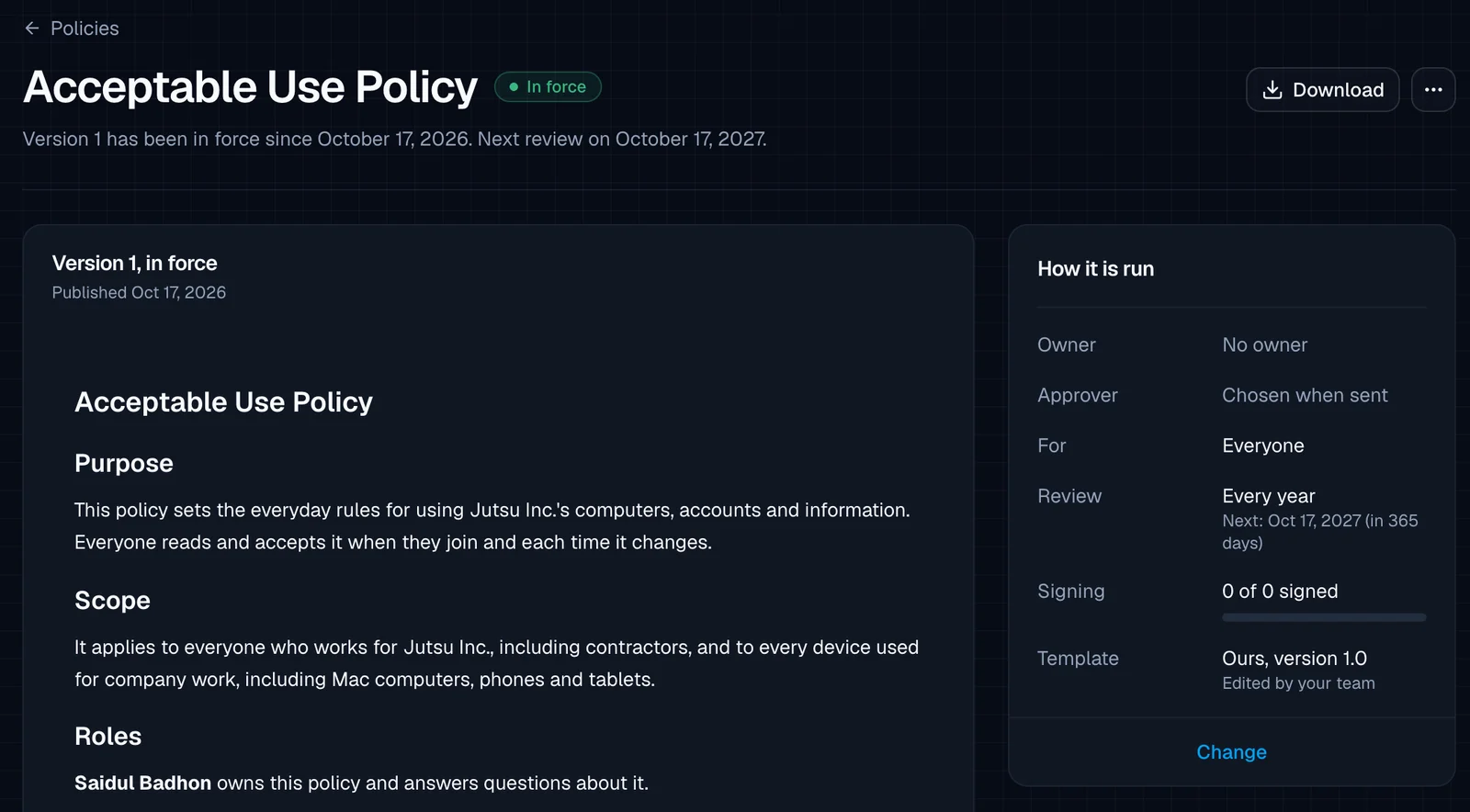Click 'Every year' review value

[x=1268, y=496]
